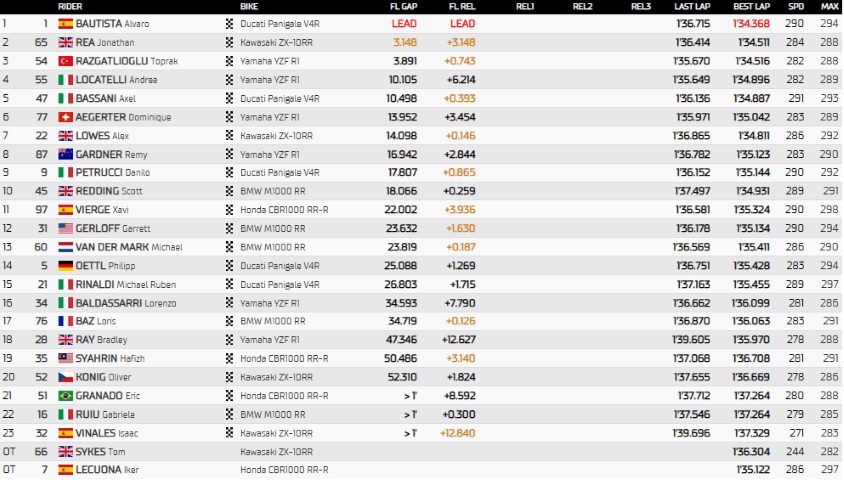844x480 pixels.
Task: Click the Brazilian flag beside GRANADO Eric
Action: pyautogui.click(x=66, y=396)
